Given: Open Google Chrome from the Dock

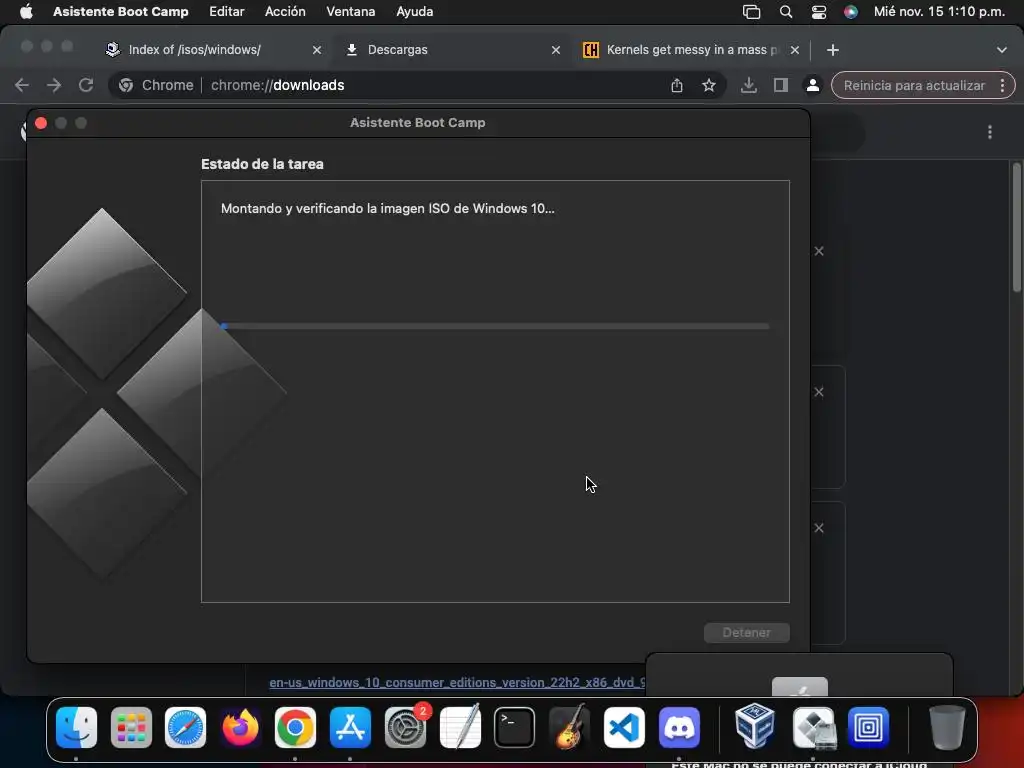Looking at the screenshot, I should point(295,728).
